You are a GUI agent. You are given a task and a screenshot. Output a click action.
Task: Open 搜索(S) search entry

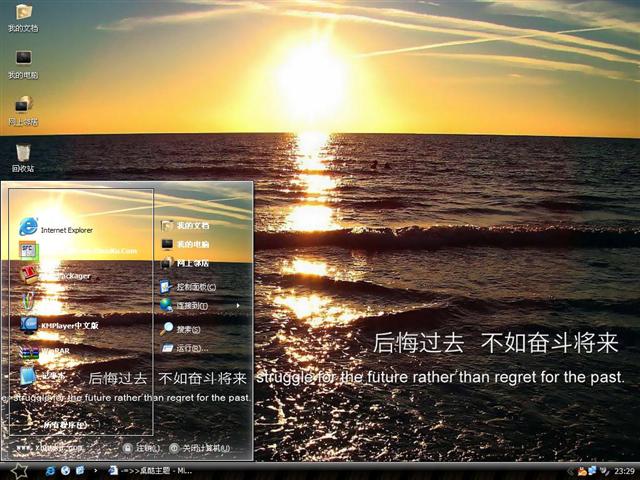click(180, 329)
